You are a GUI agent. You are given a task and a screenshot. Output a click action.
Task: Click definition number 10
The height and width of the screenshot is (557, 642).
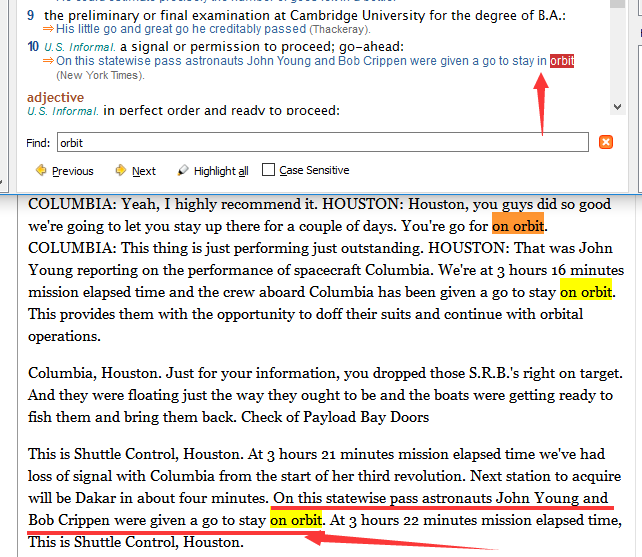(33, 47)
